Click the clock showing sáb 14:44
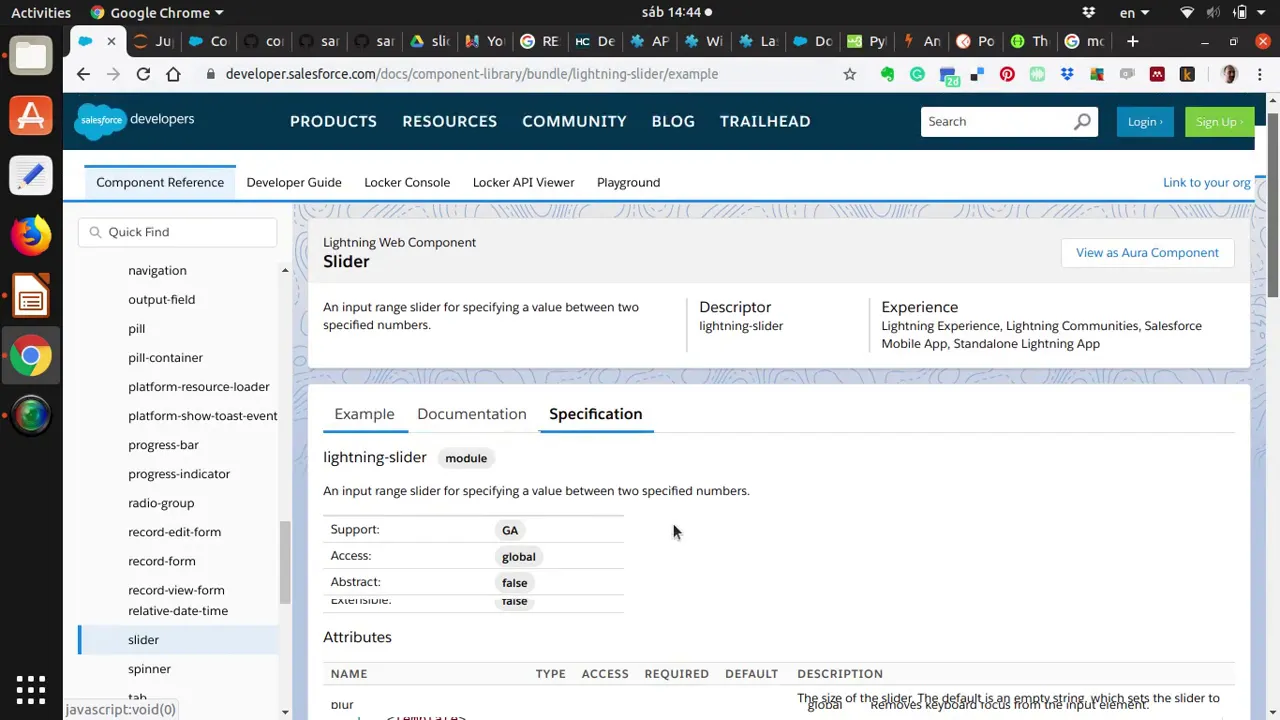The width and height of the screenshot is (1280, 720). (672, 13)
